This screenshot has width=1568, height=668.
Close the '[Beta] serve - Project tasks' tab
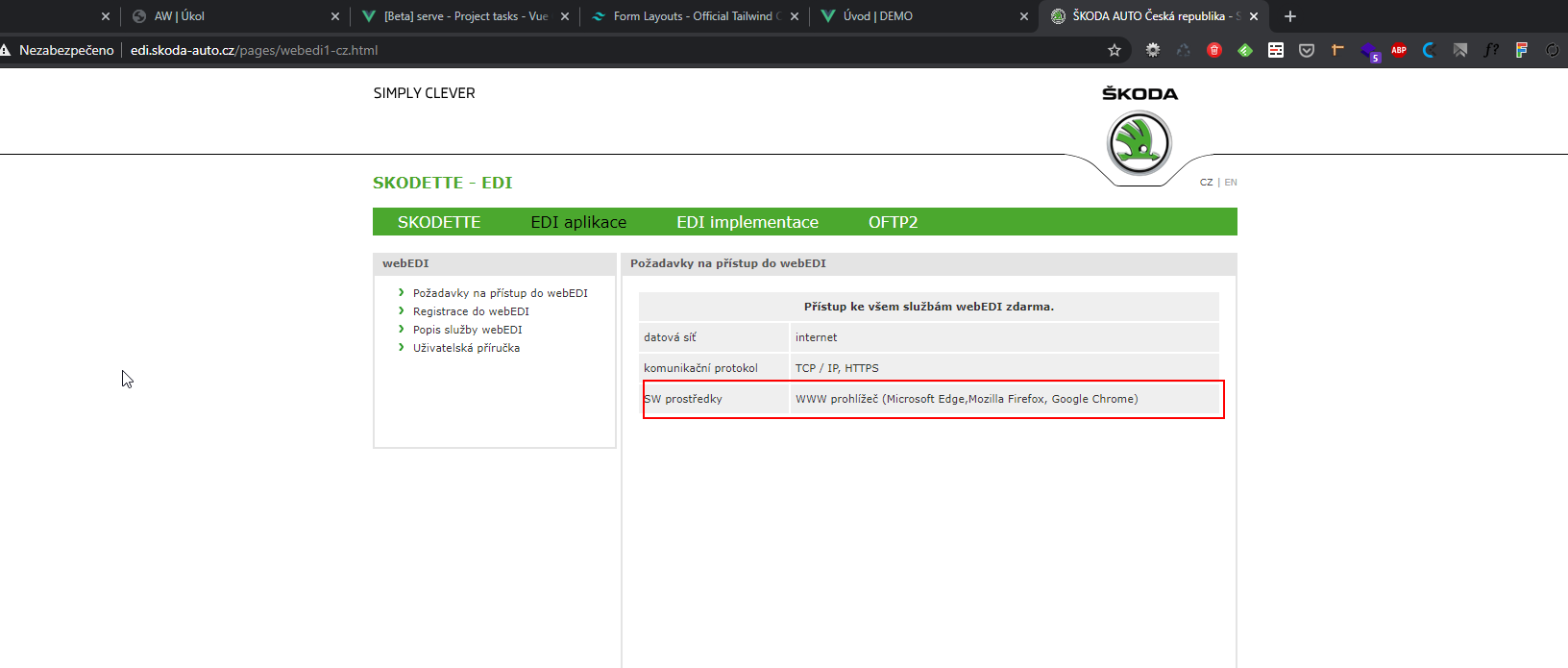(565, 16)
